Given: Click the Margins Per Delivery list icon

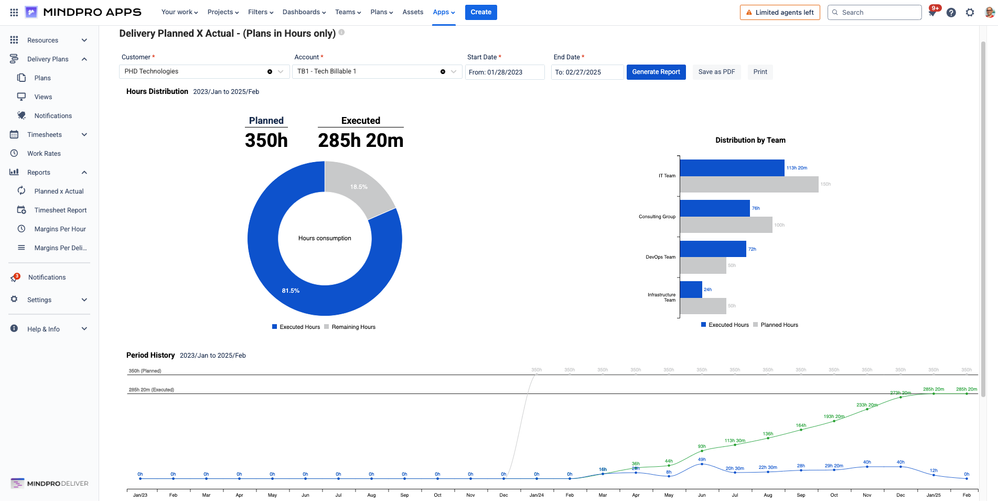Looking at the screenshot, I should pyautogui.click(x=21, y=248).
